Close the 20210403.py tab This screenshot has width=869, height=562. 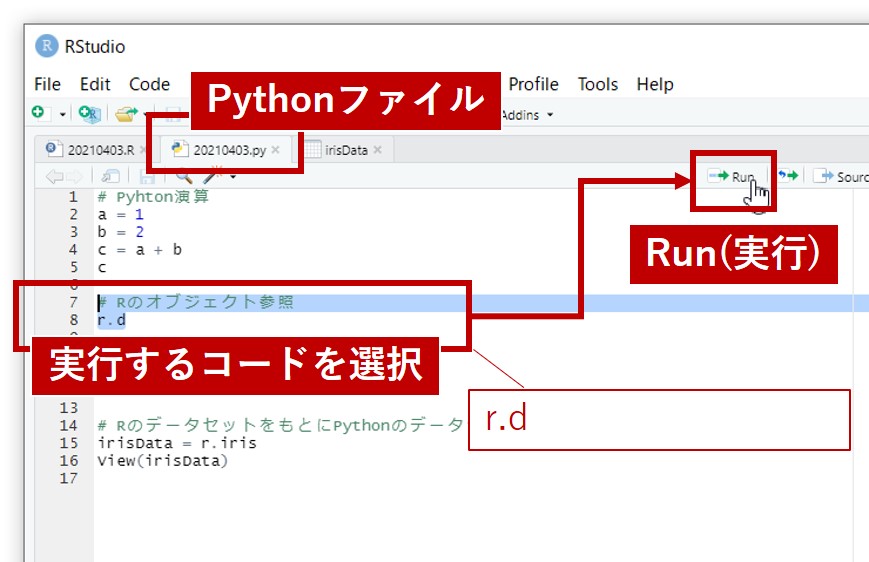coord(276,150)
